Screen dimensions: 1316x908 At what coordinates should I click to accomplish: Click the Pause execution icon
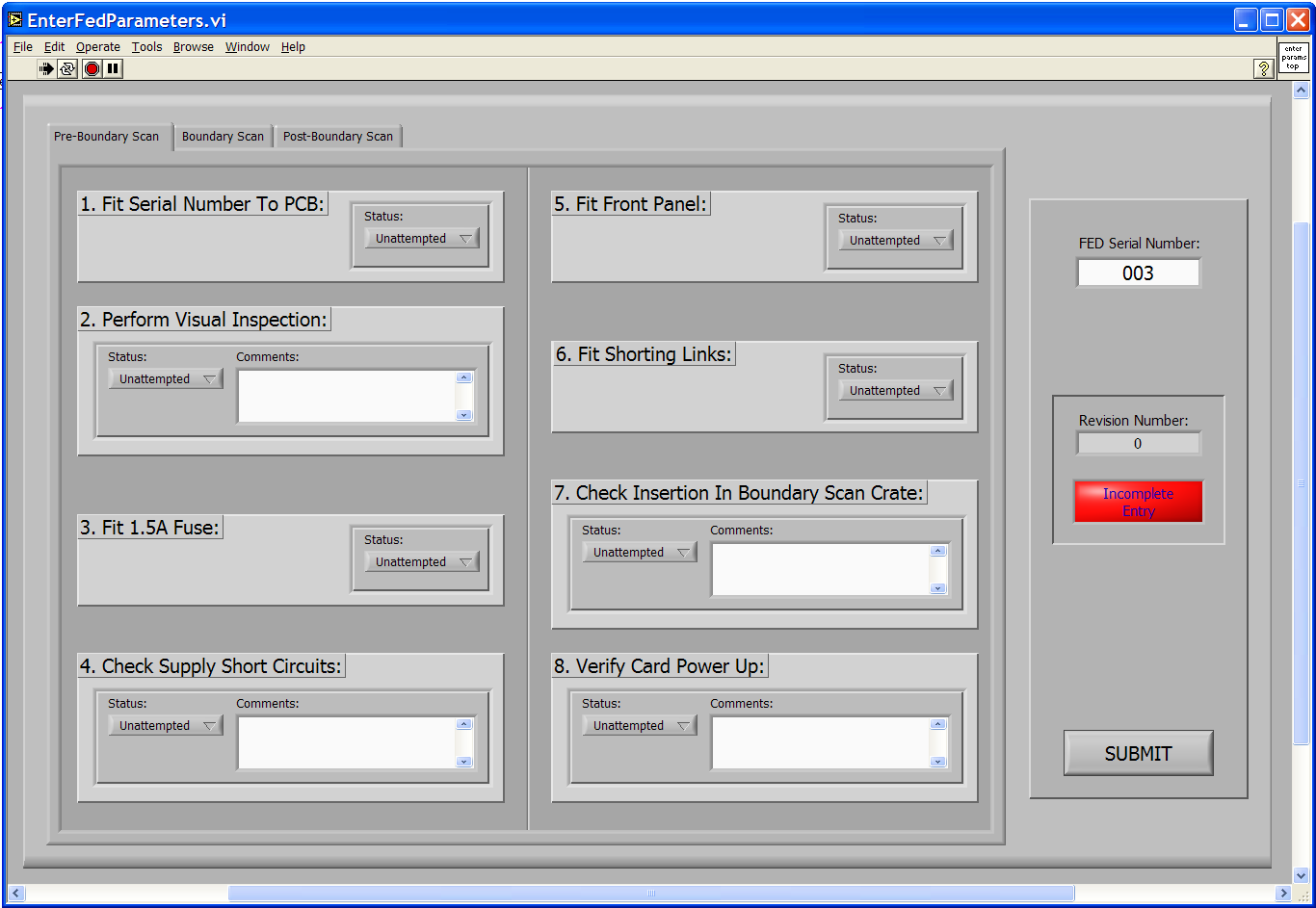coord(114,68)
